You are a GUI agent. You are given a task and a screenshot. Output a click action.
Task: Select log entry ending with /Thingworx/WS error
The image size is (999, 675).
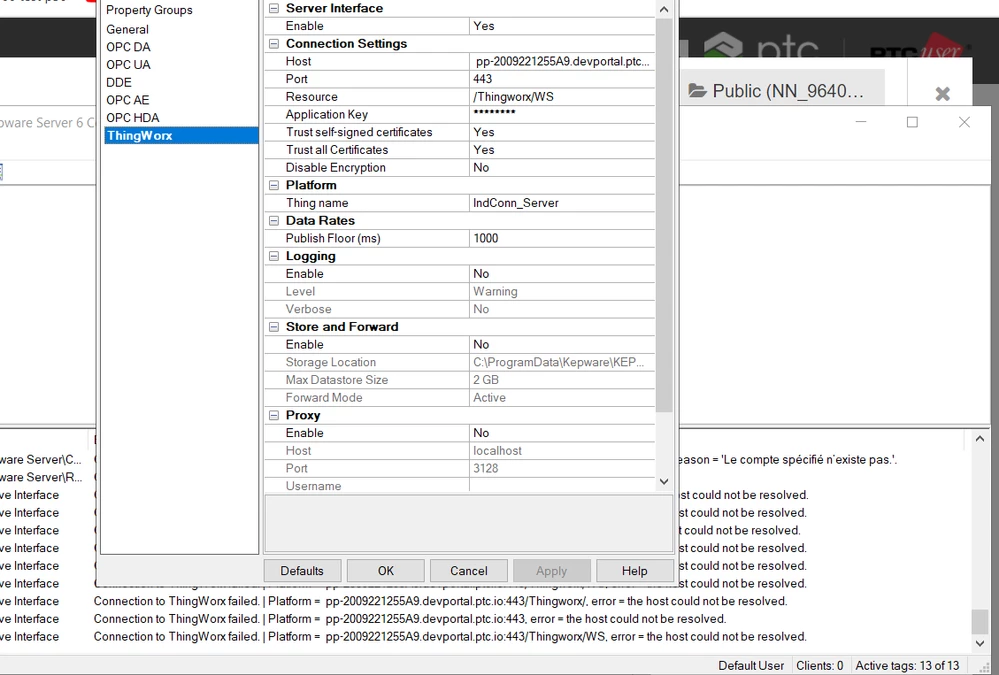(x=450, y=637)
